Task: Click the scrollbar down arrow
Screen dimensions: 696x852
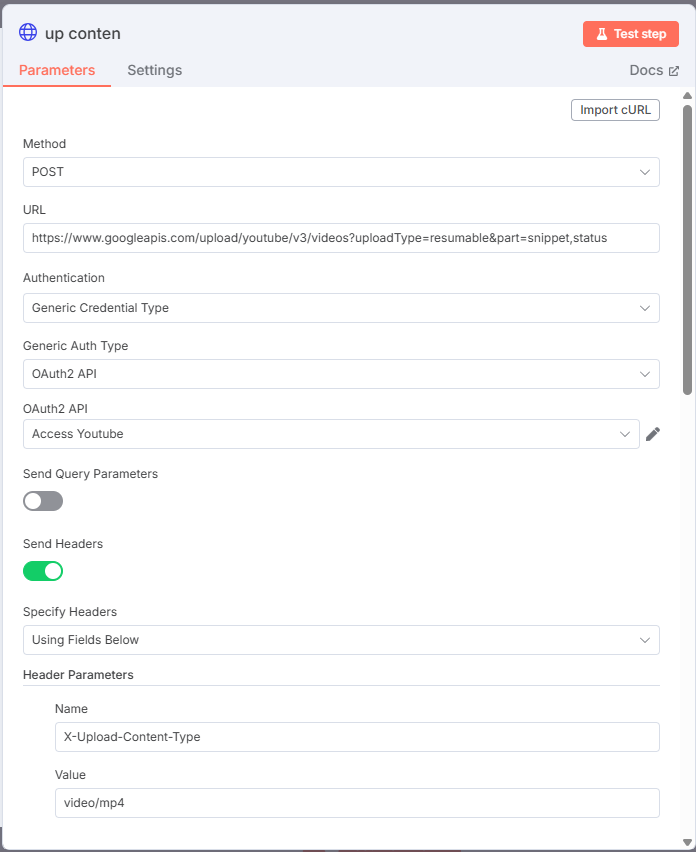Action: pos(687,842)
